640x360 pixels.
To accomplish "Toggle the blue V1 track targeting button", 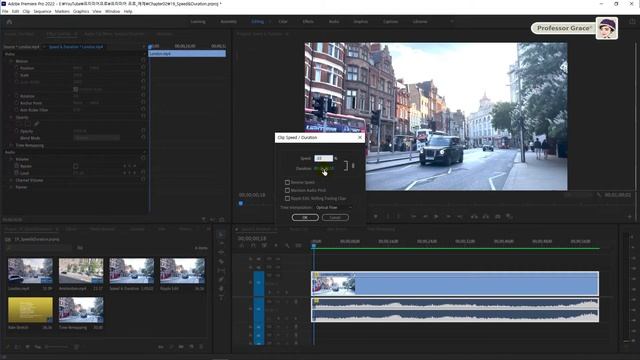I will click(x=259, y=283).
